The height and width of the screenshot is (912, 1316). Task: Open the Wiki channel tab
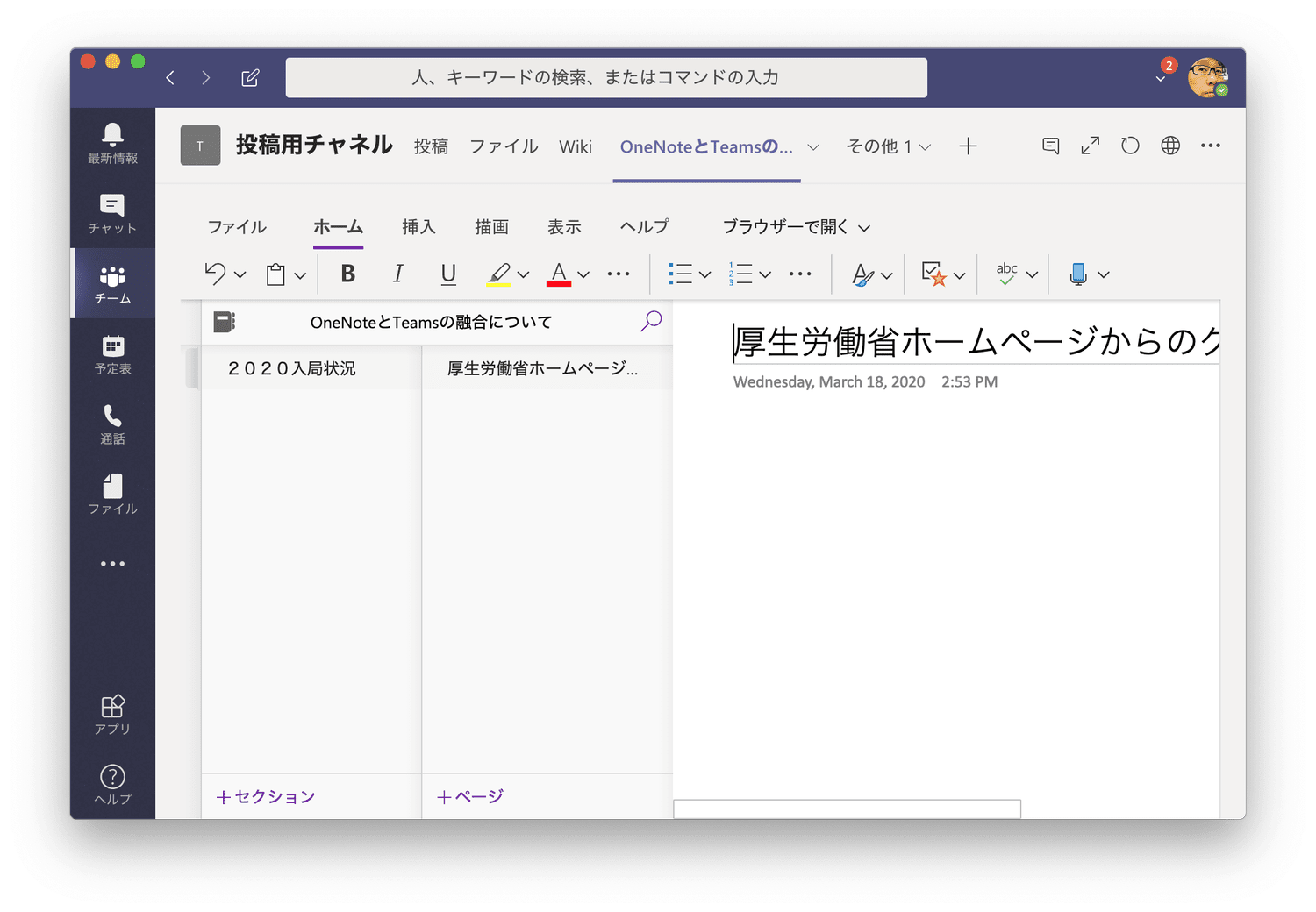576,146
